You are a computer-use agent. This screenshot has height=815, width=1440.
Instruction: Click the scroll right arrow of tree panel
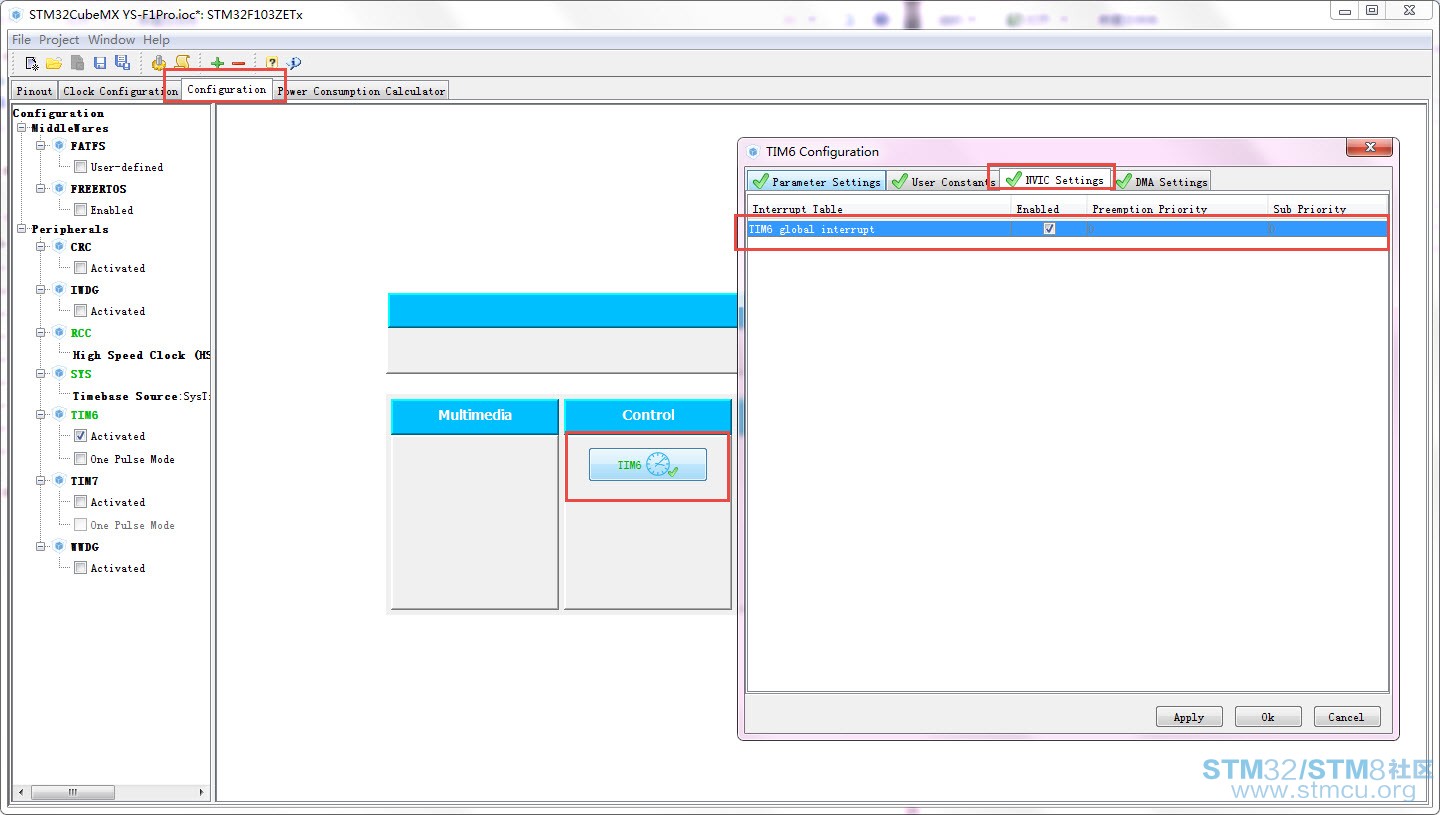[202, 792]
